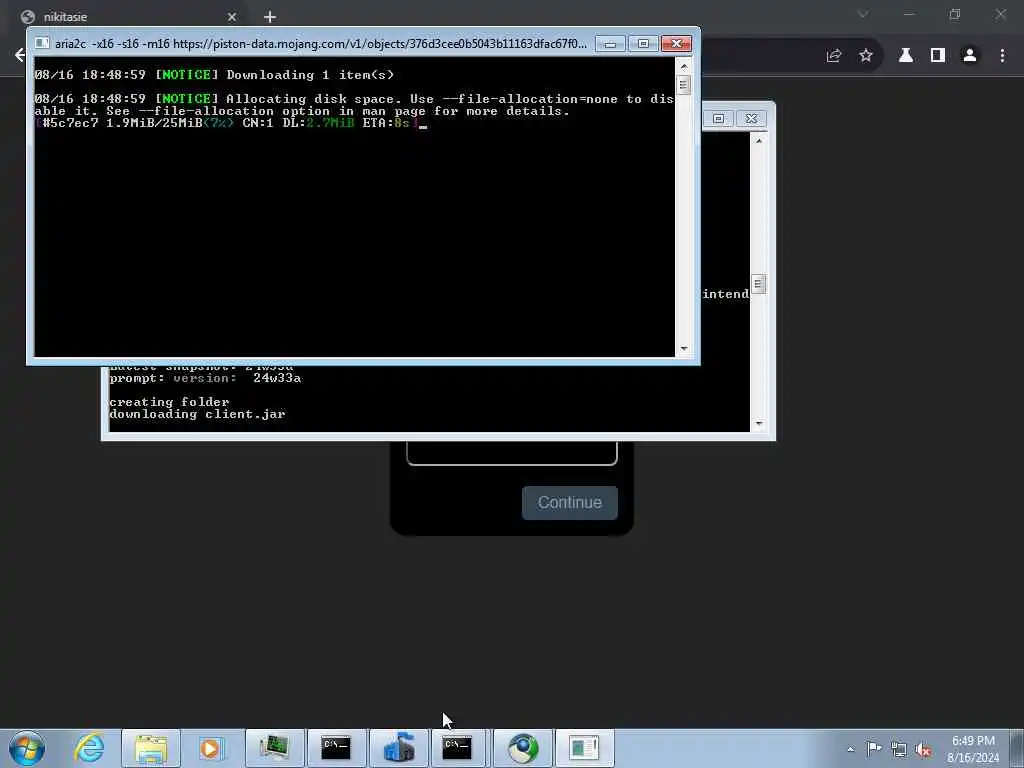Minimize the browser window
1024x768 pixels.
point(909,14)
